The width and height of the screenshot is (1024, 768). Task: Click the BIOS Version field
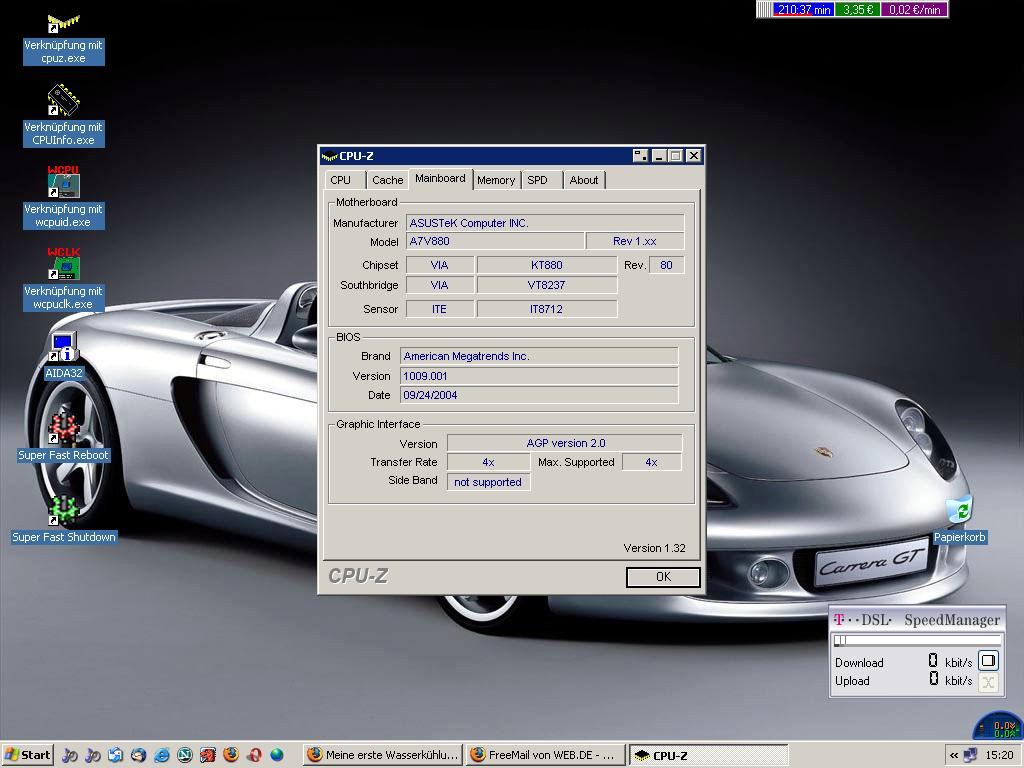click(x=538, y=376)
